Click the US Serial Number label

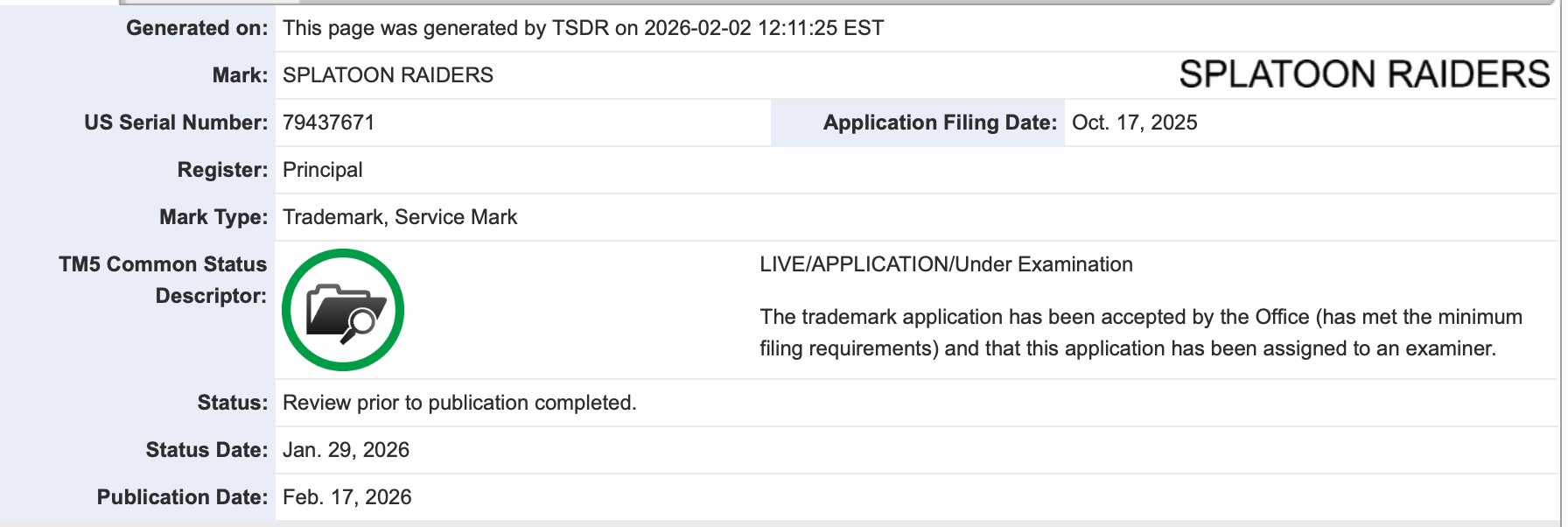pos(176,123)
